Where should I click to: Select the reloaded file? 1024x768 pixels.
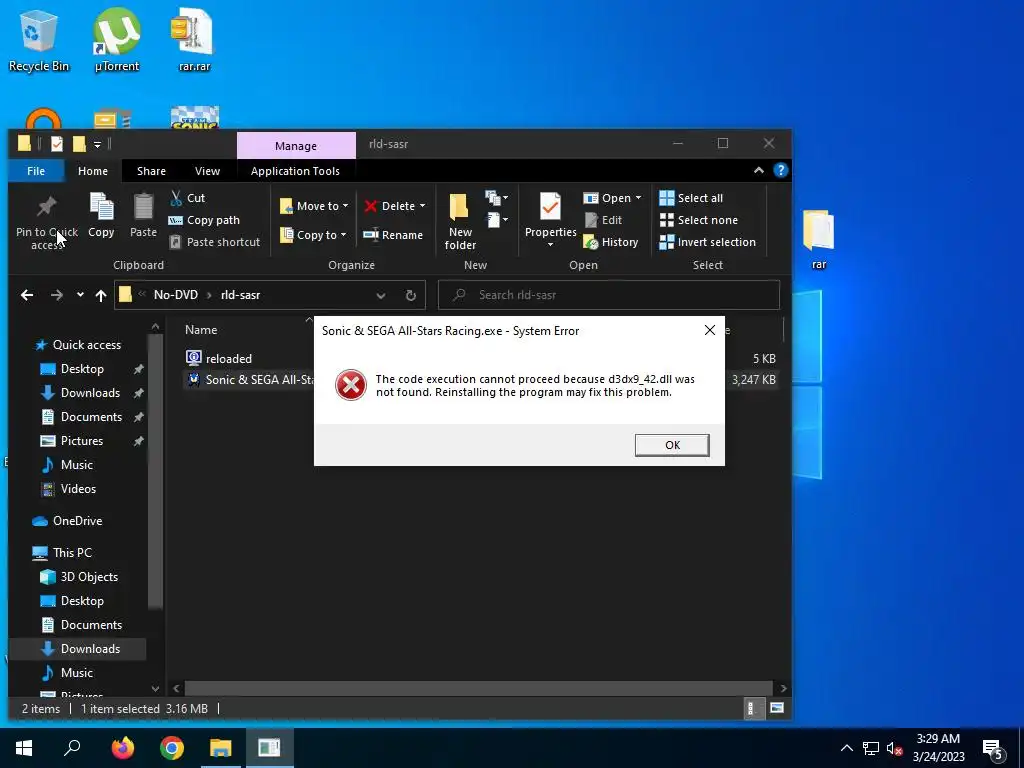pyautogui.click(x=228, y=359)
